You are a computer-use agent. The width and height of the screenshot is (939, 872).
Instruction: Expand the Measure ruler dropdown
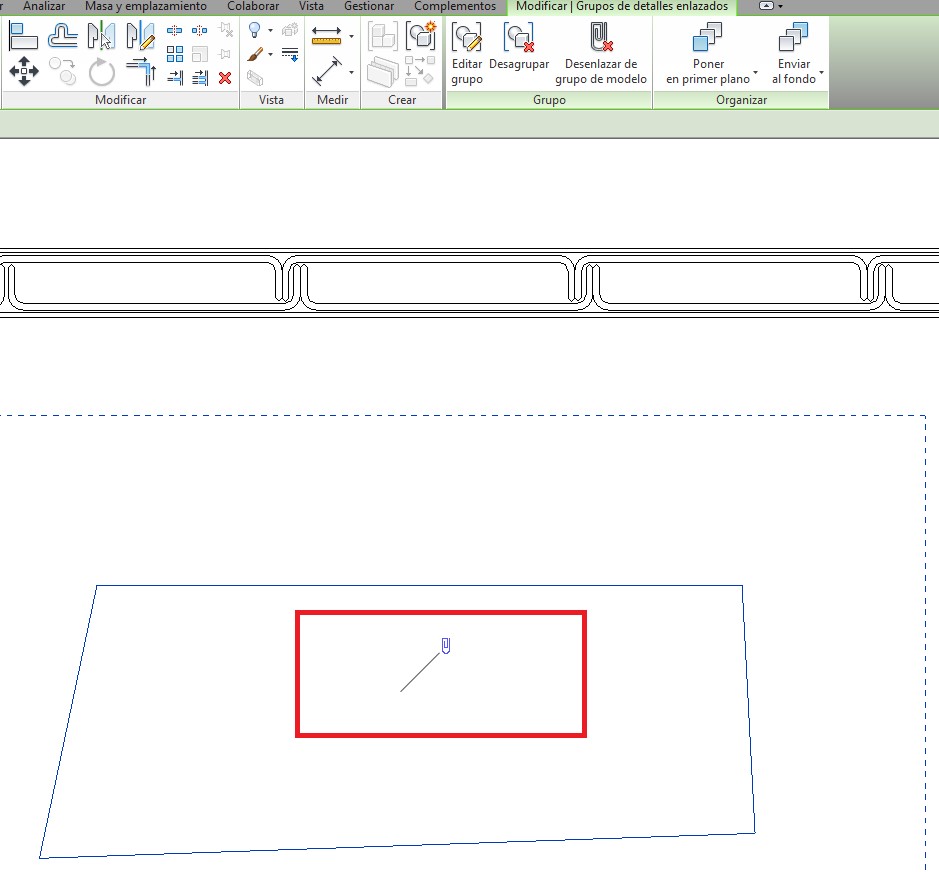[351, 37]
